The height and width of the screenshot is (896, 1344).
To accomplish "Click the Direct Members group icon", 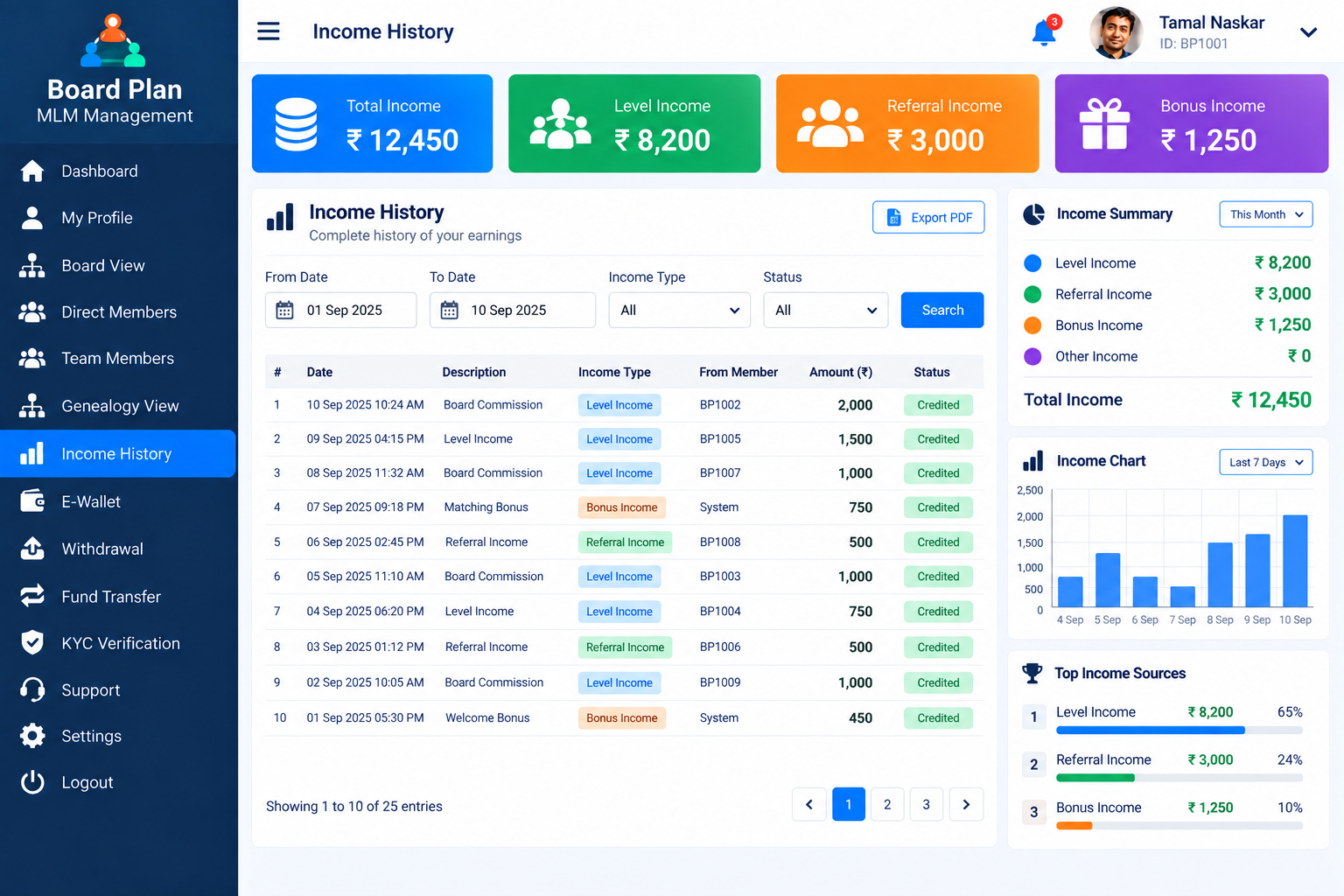I will tap(32, 311).
